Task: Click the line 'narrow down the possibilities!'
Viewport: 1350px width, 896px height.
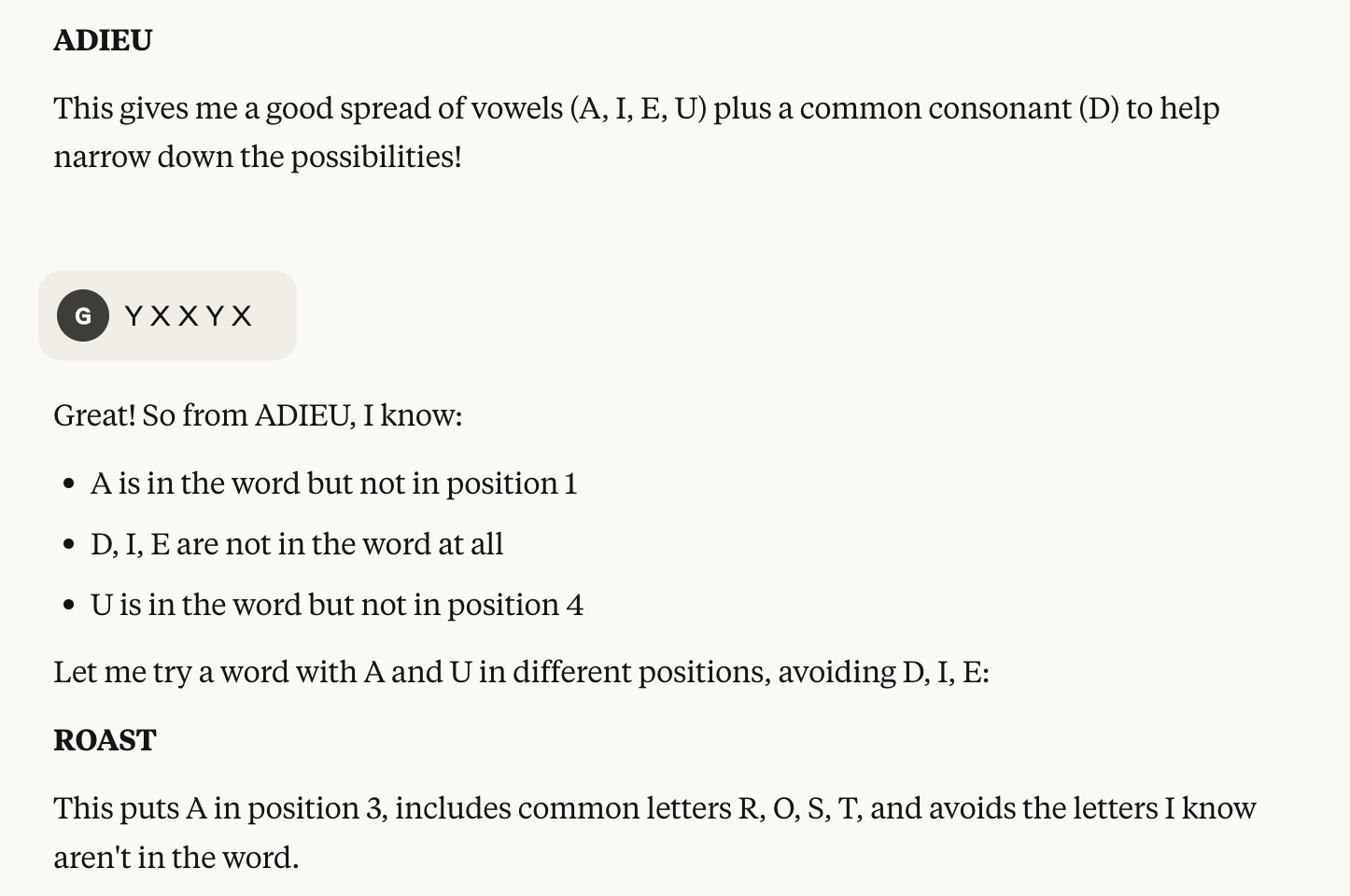Action: (x=258, y=157)
